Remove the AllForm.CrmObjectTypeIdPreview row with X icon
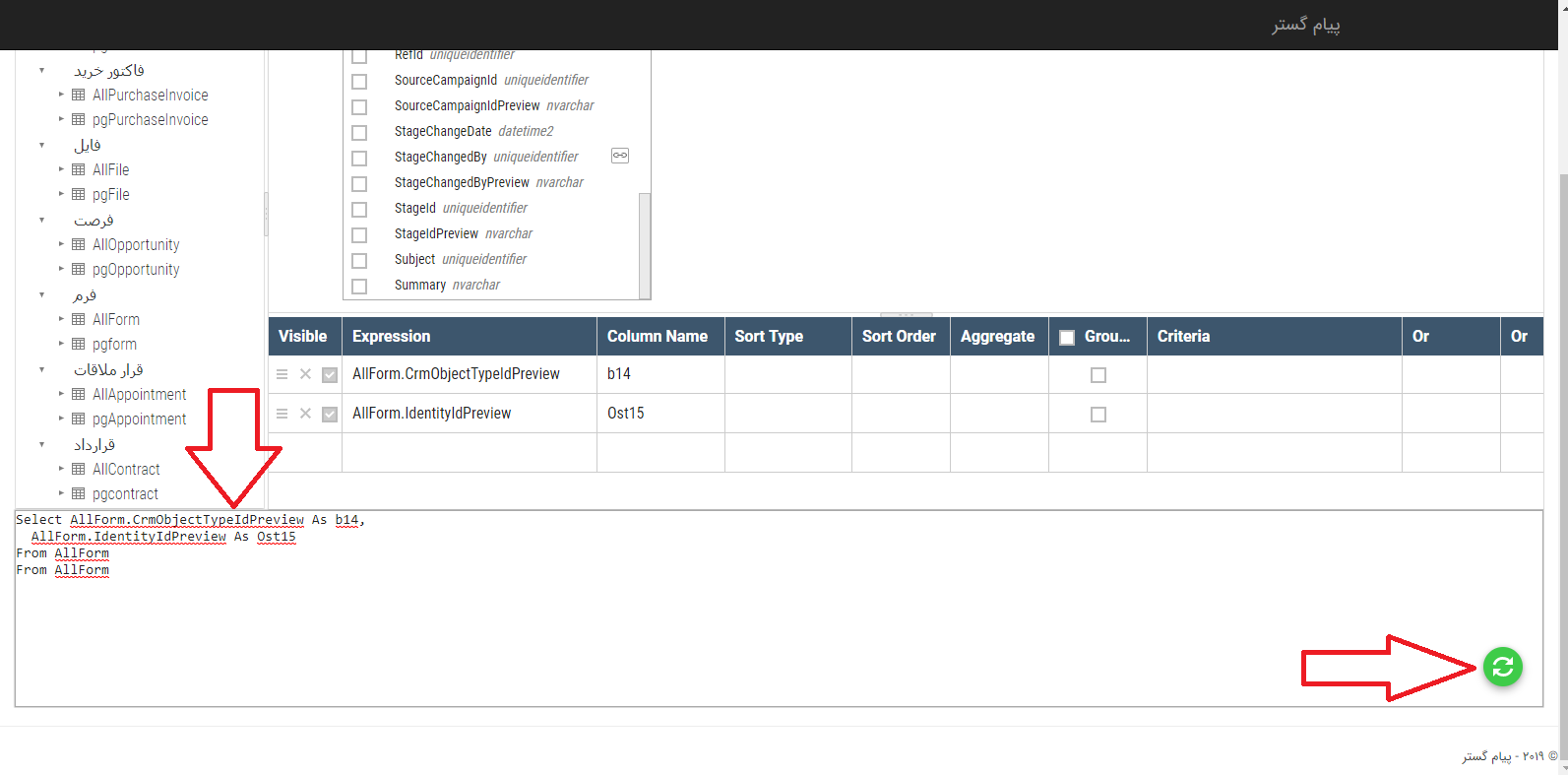The width and height of the screenshot is (1568, 775). [x=305, y=374]
